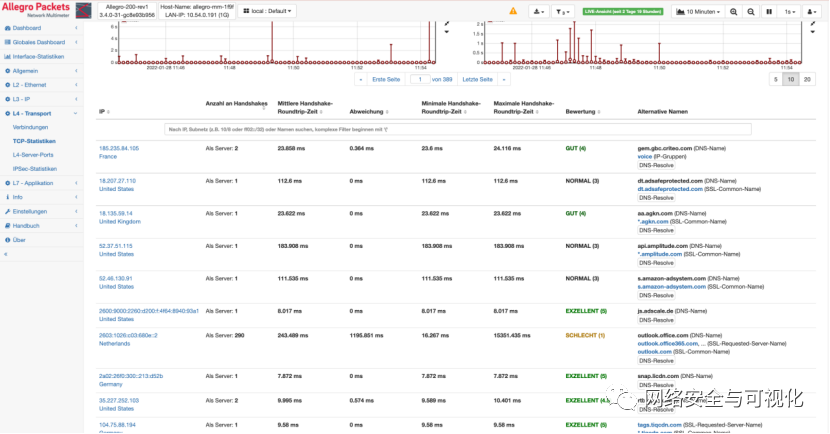This screenshot has width=830, height=434.
Task: Expand the L3 - IP sidebar section
Action: click(x=21, y=99)
